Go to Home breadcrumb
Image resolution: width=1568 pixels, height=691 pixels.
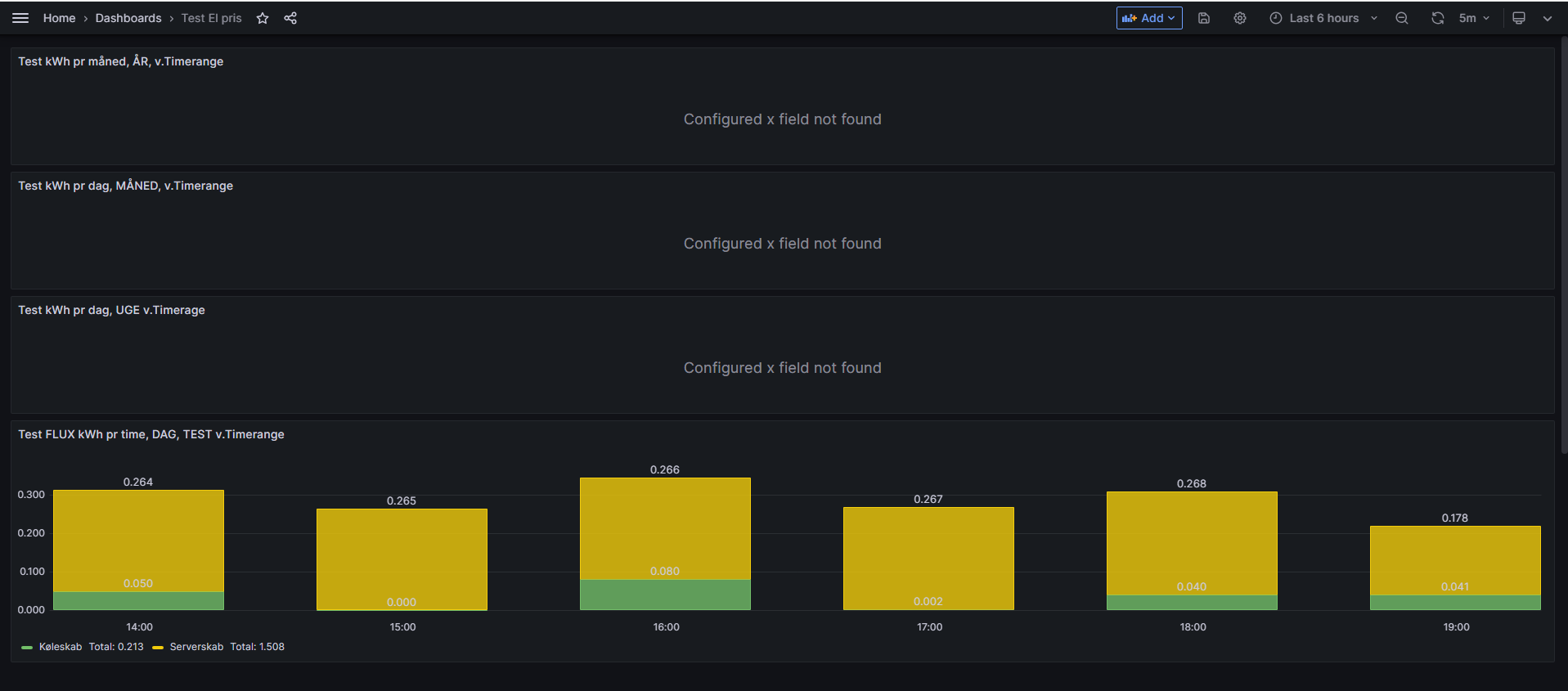59,18
